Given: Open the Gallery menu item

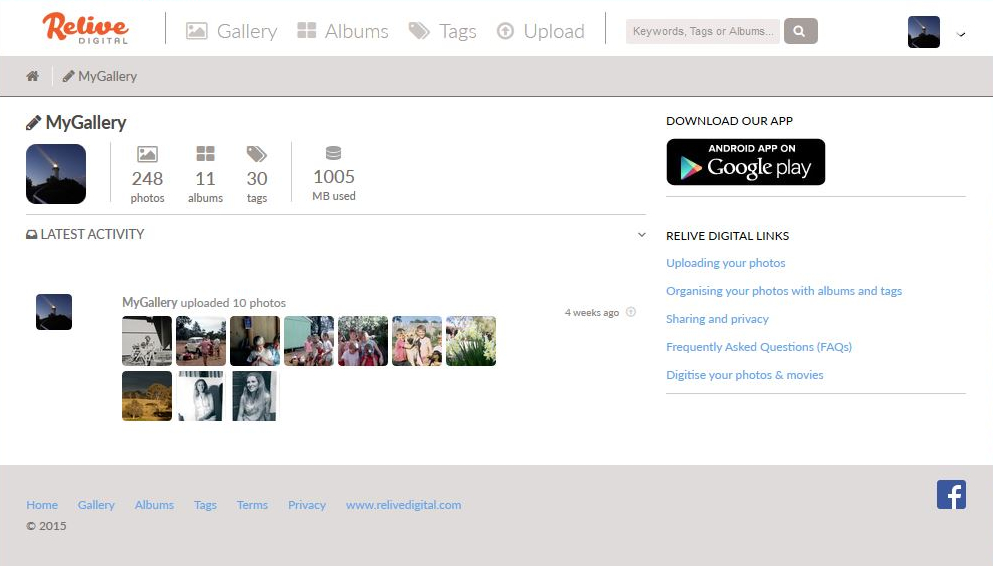Looking at the screenshot, I should coord(231,31).
